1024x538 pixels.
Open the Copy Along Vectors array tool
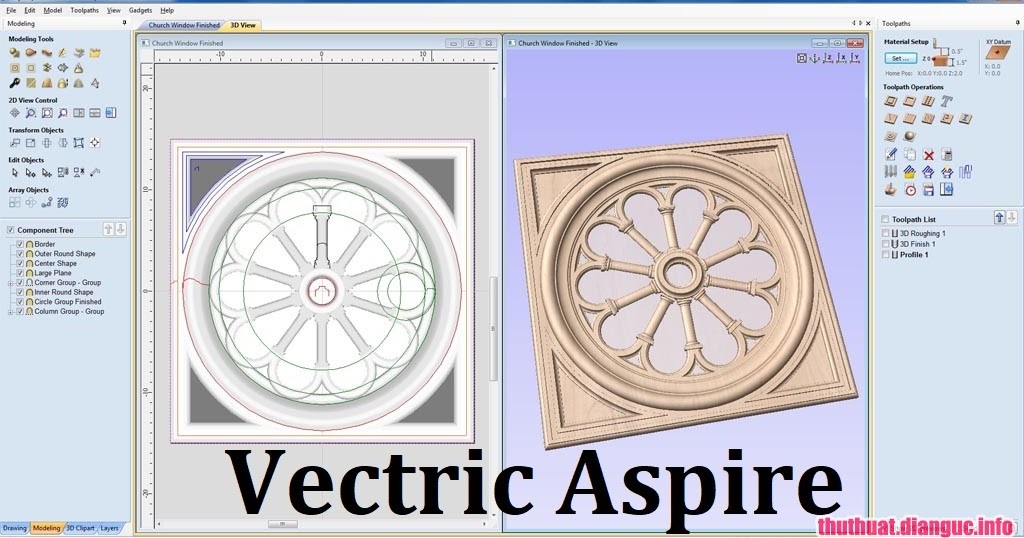(47, 202)
